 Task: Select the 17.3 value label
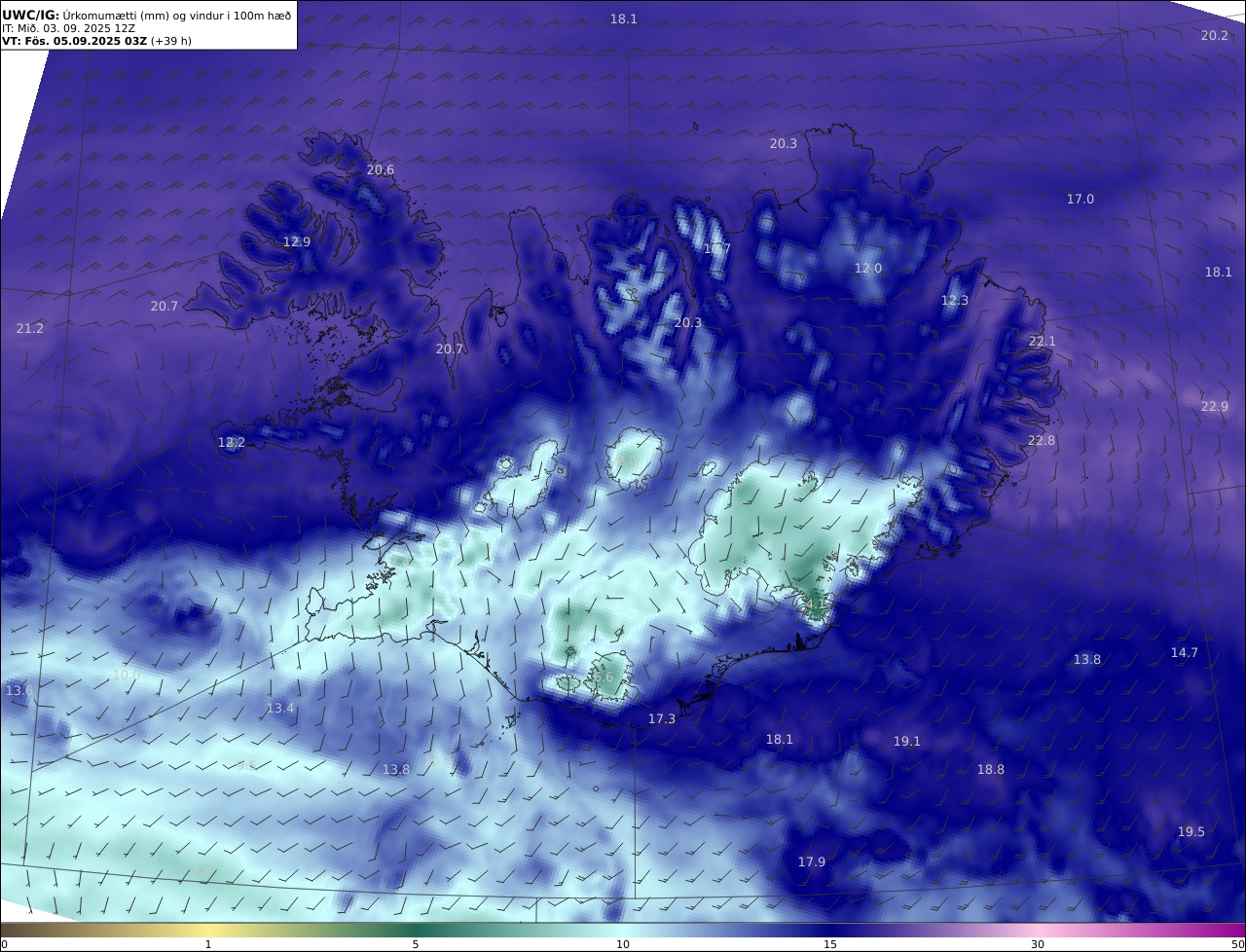tap(662, 719)
